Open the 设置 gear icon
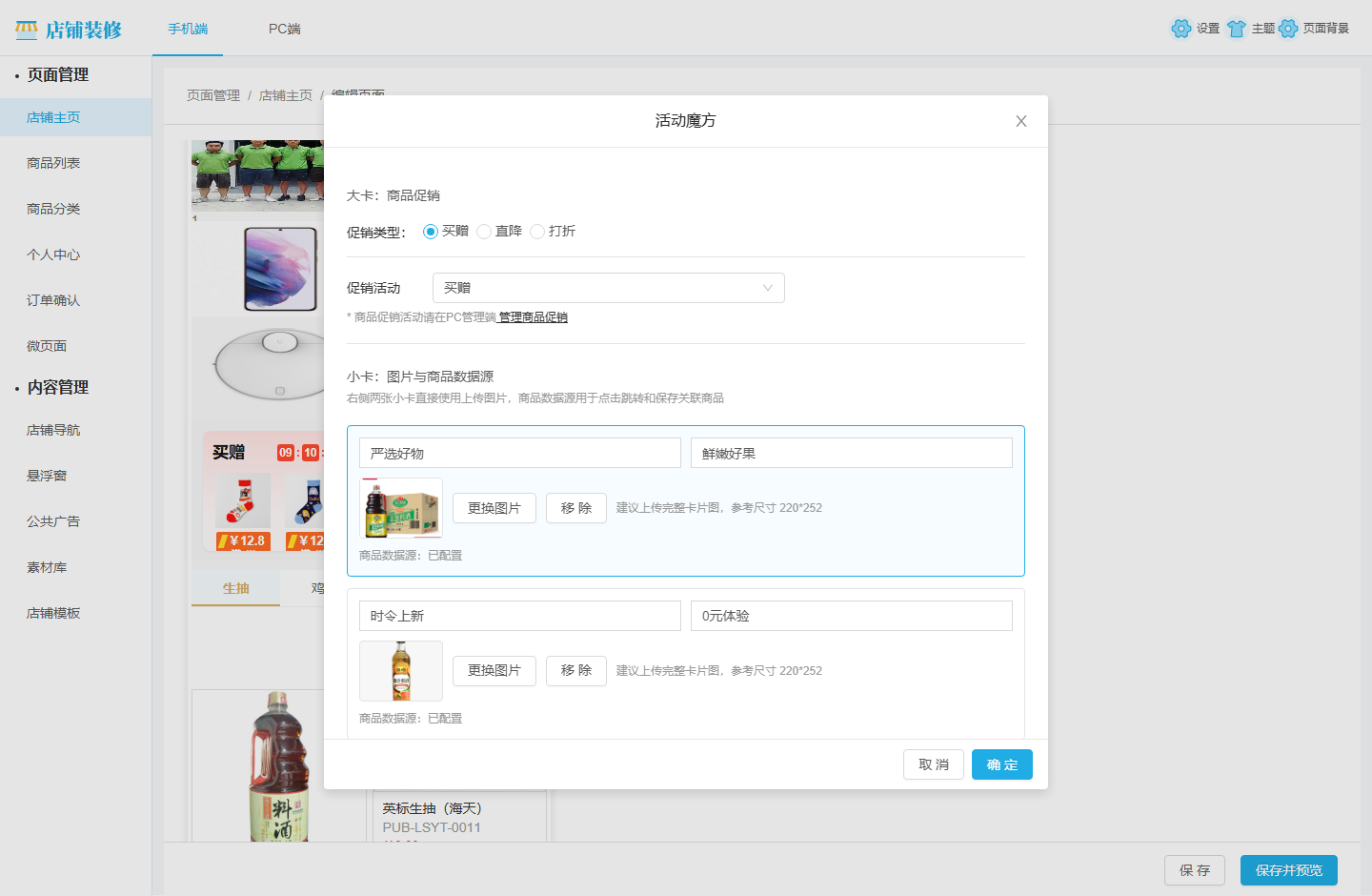The width and height of the screenshot is (1372, 896). 1181,29
